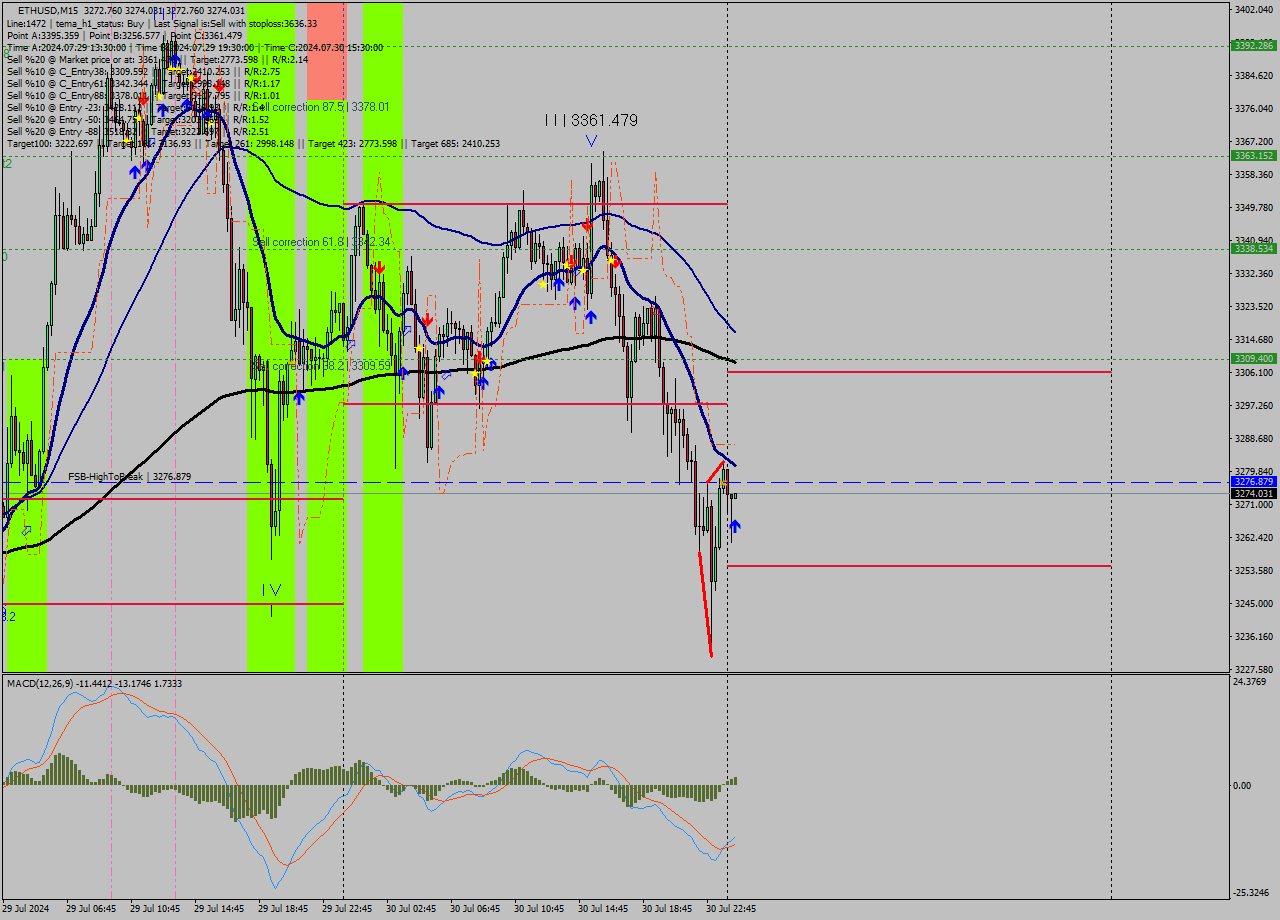
Task: Click the '29 Jul 06:45' time label
Action: click(x=91, y=909)
